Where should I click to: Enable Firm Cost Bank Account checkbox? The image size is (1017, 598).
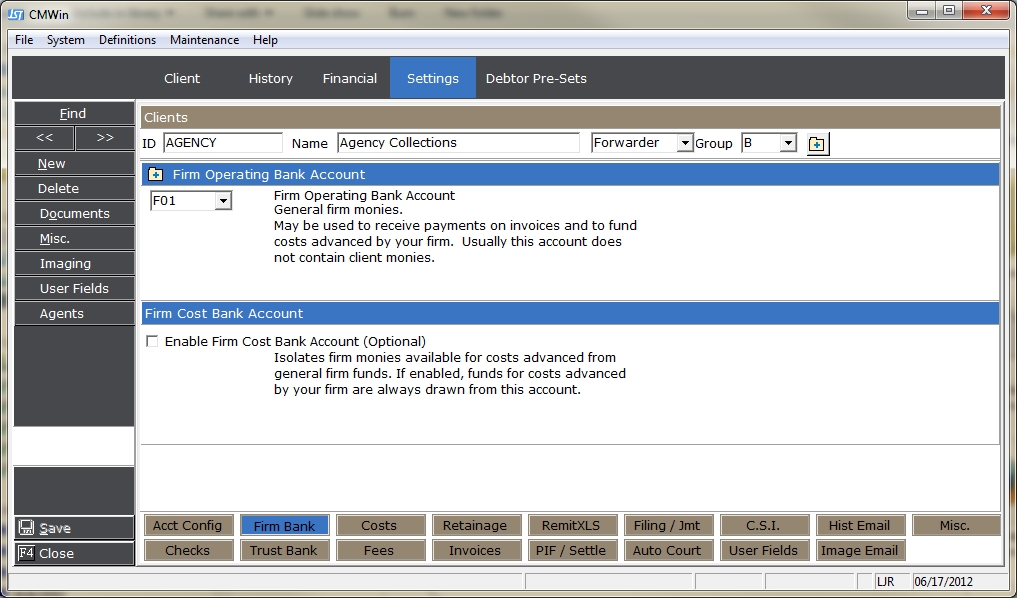152,341
